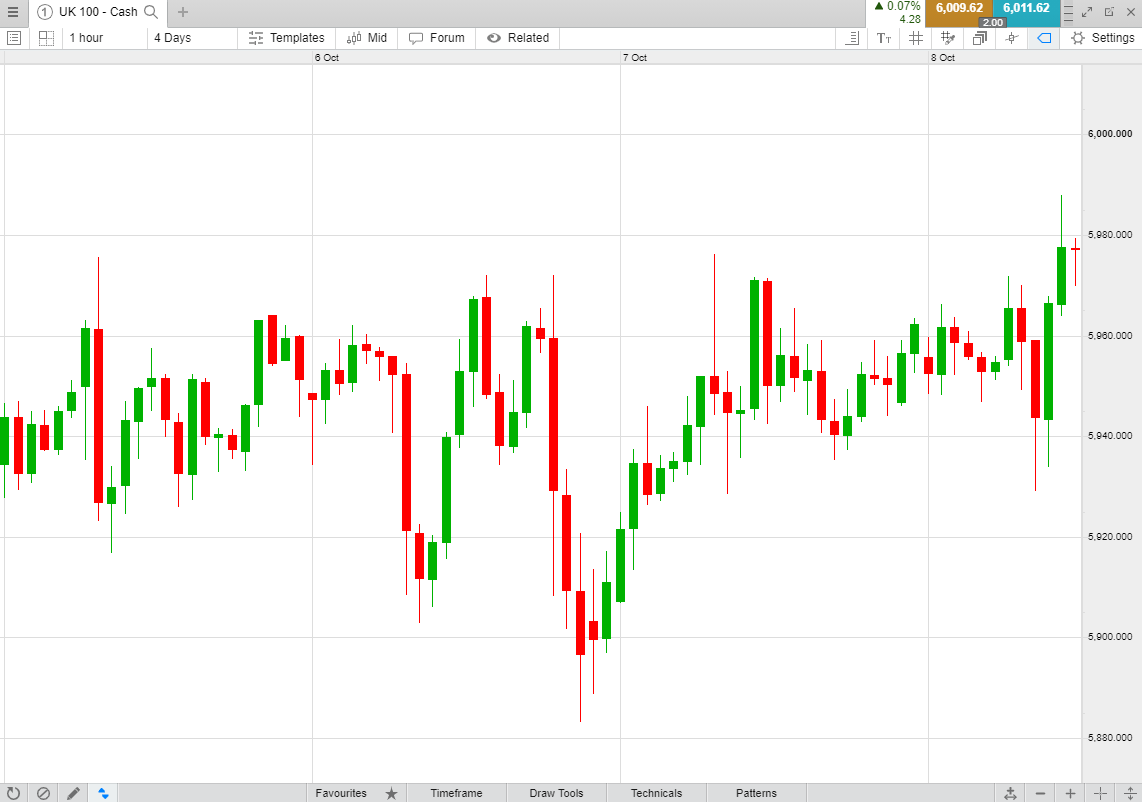Click the product search magnifier icon
Screen dimensions: 1142x802
(x=151, y=12)
